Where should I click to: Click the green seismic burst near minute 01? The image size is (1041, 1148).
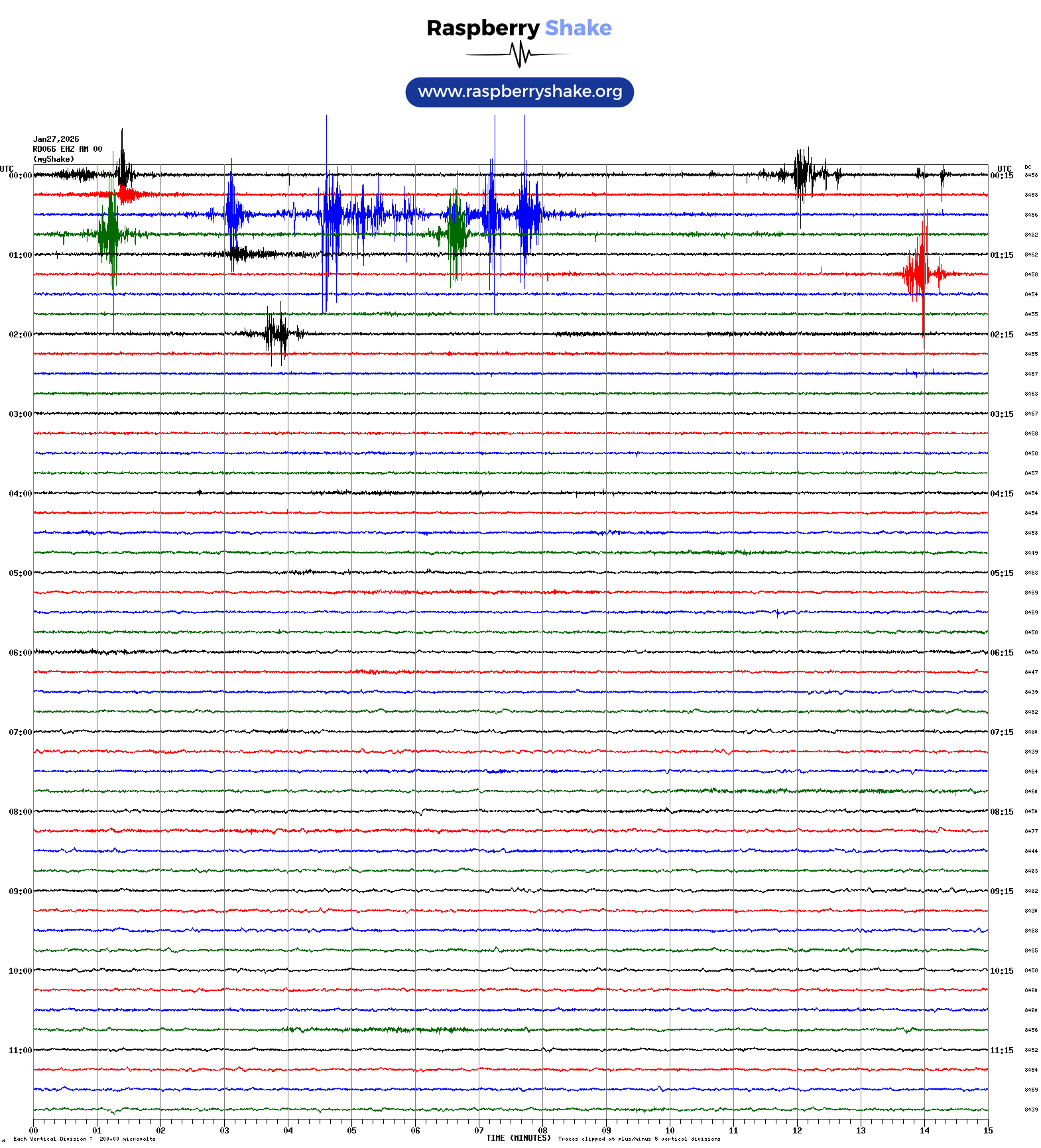(x=110, y=233)
